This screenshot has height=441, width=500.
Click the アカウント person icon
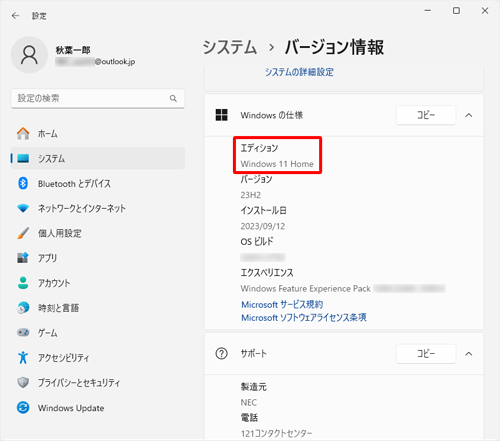click(x=23, y=283)
